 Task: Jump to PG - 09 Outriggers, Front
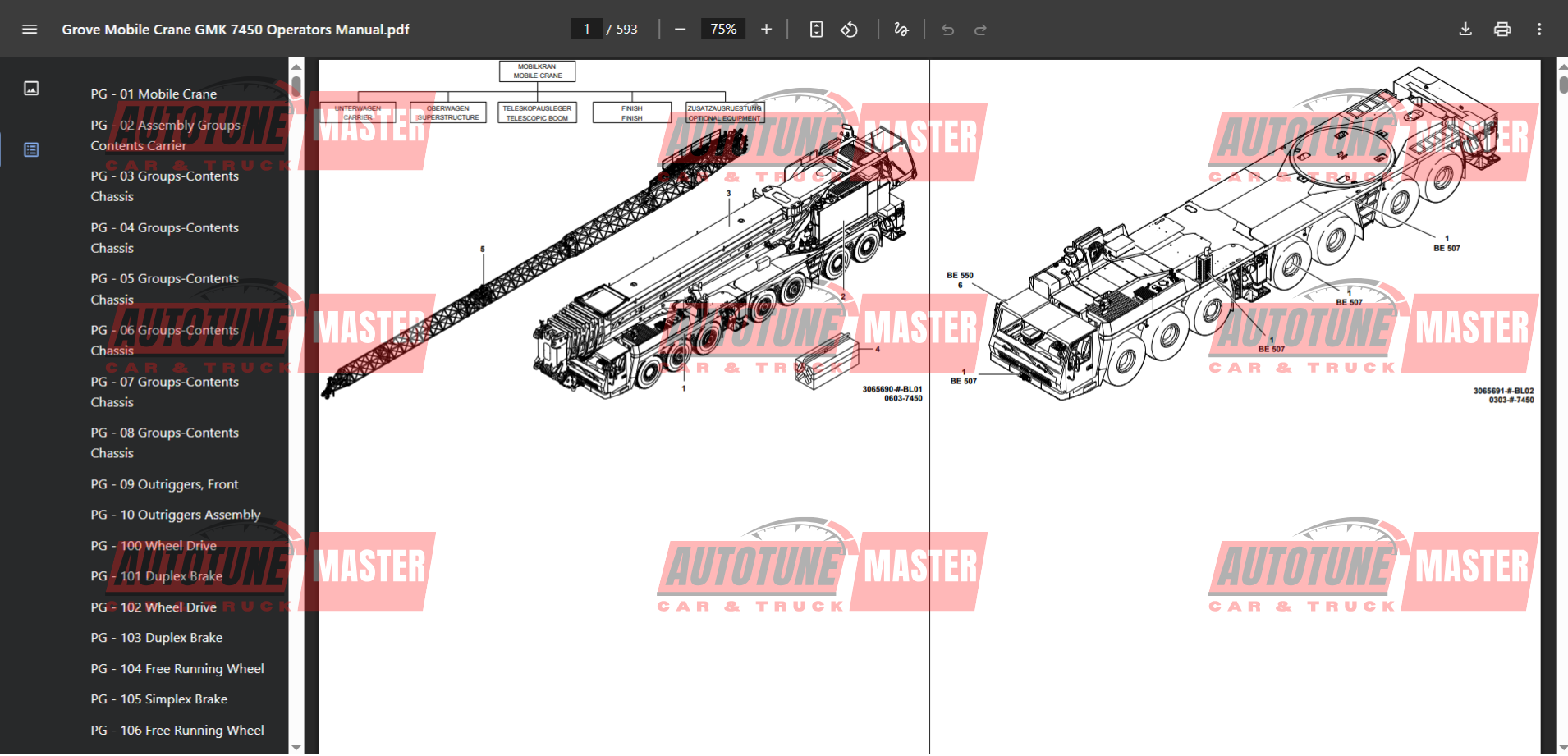tap(164, 484)
